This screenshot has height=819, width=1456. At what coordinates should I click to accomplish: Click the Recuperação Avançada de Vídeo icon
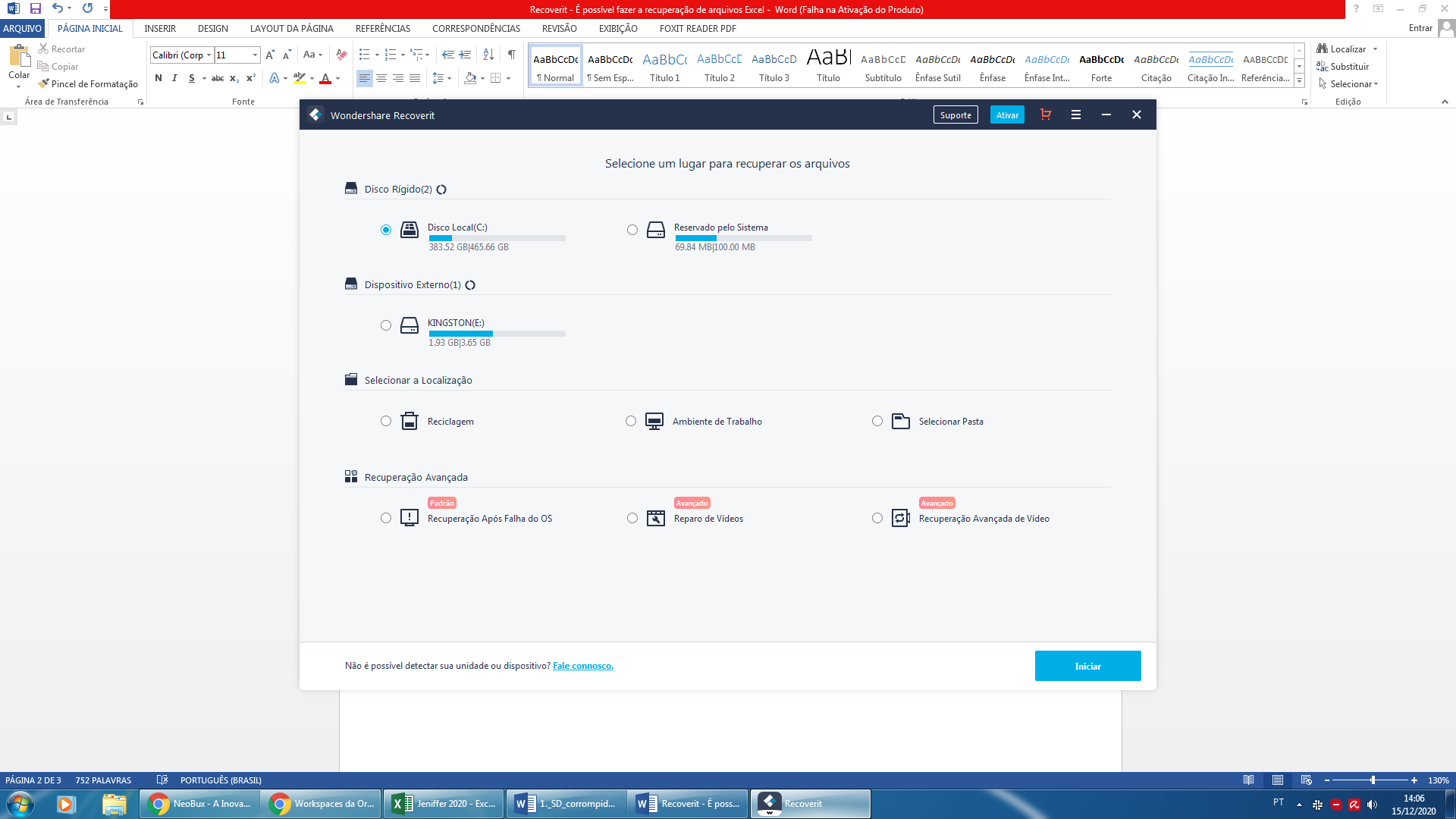tap(901, 518)
